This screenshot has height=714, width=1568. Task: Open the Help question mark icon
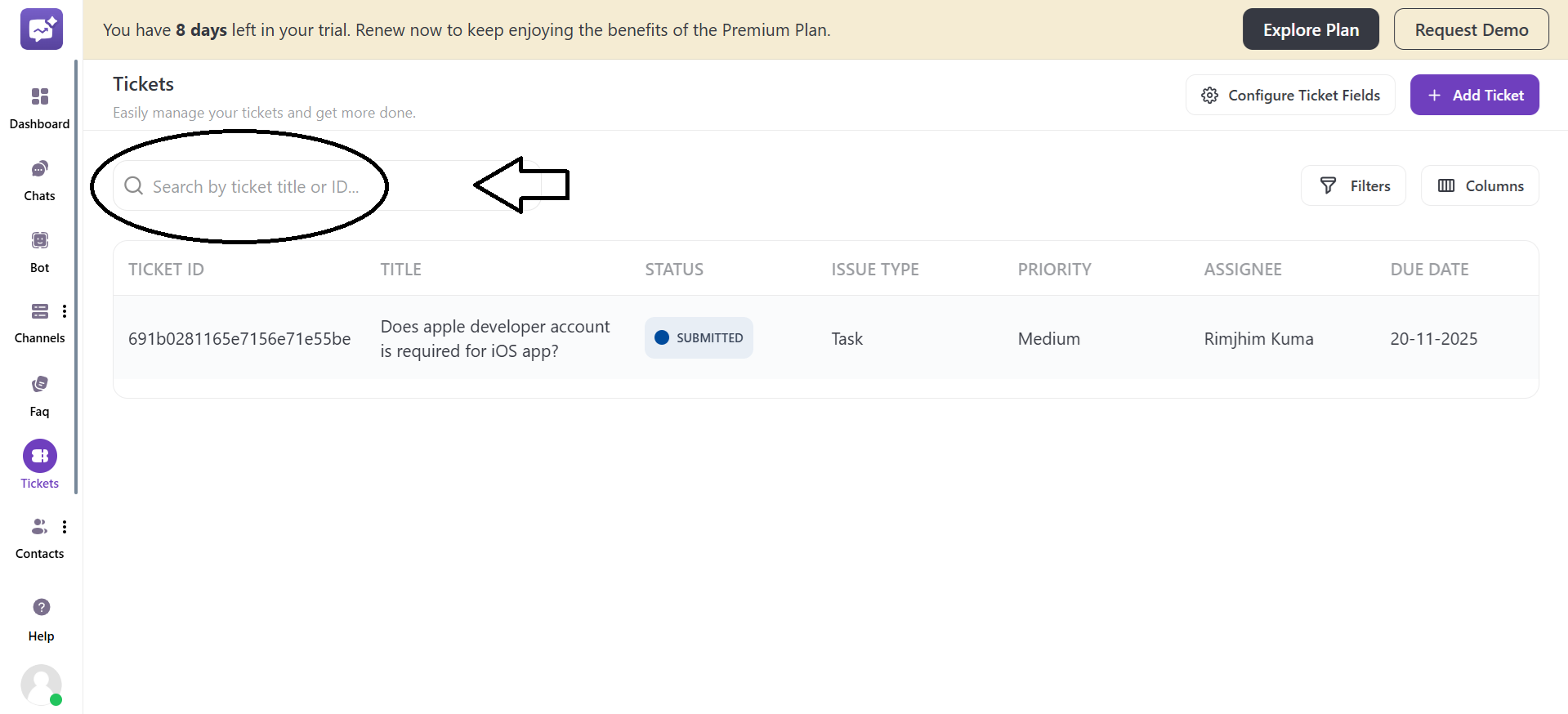pos(41,607)
